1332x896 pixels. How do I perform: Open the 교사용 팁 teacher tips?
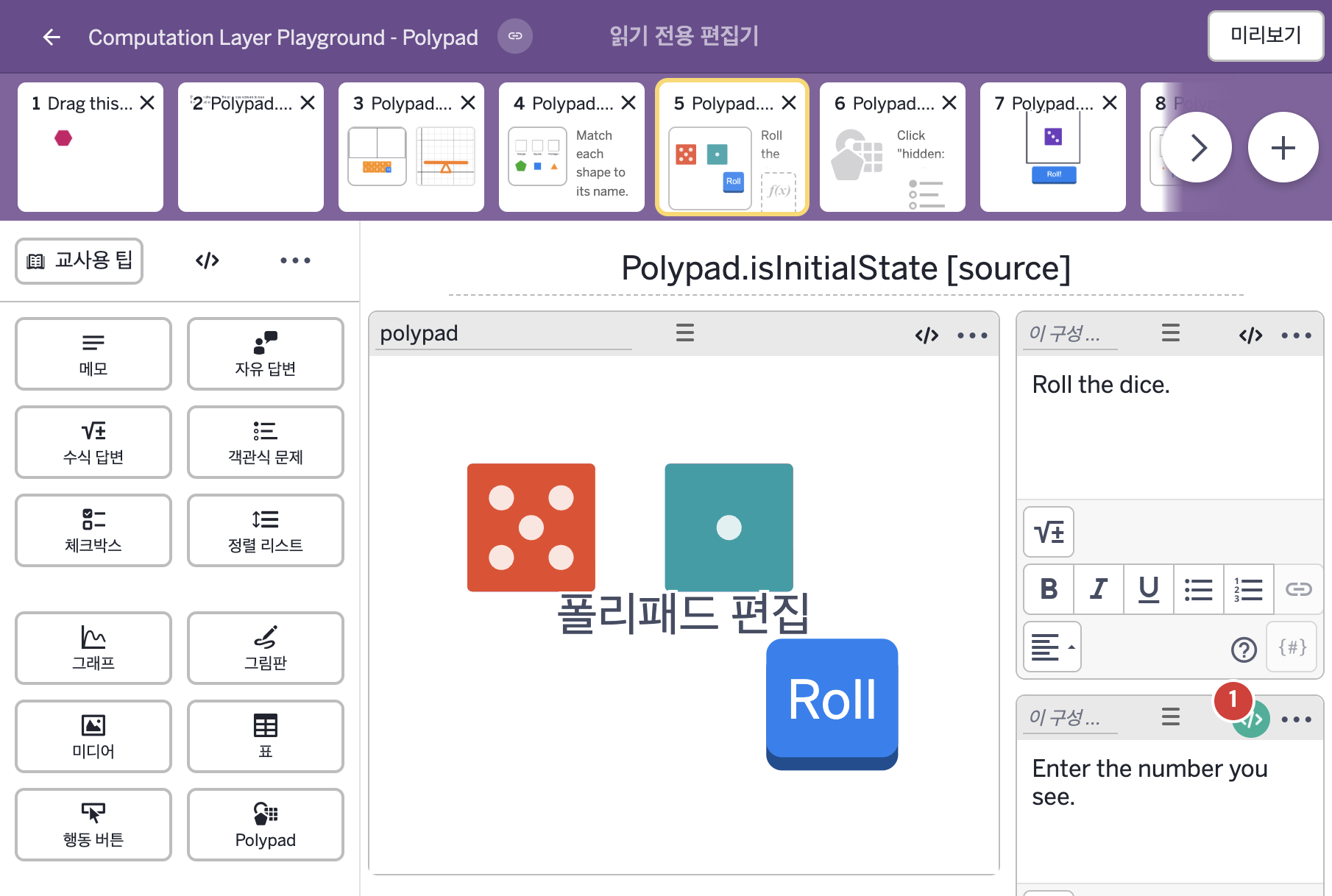tap(79, 260)
